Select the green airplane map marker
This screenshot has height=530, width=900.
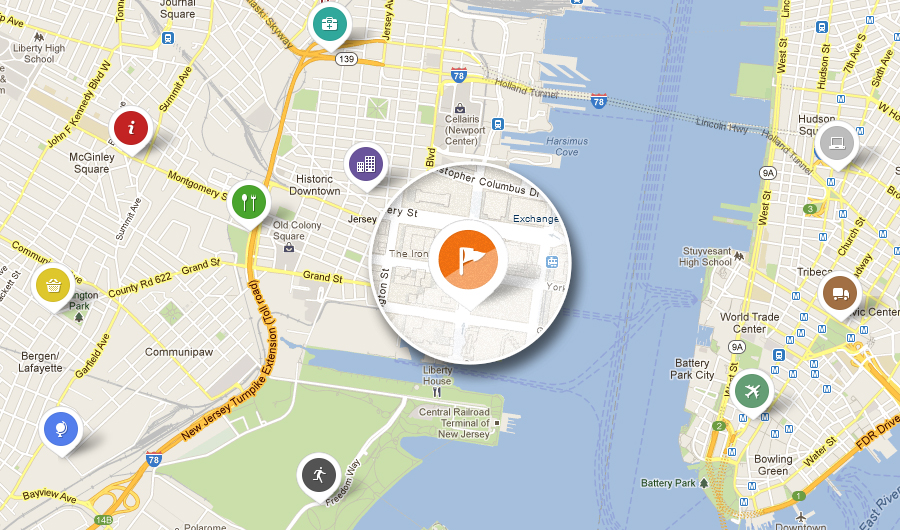(x=751, y=392)
